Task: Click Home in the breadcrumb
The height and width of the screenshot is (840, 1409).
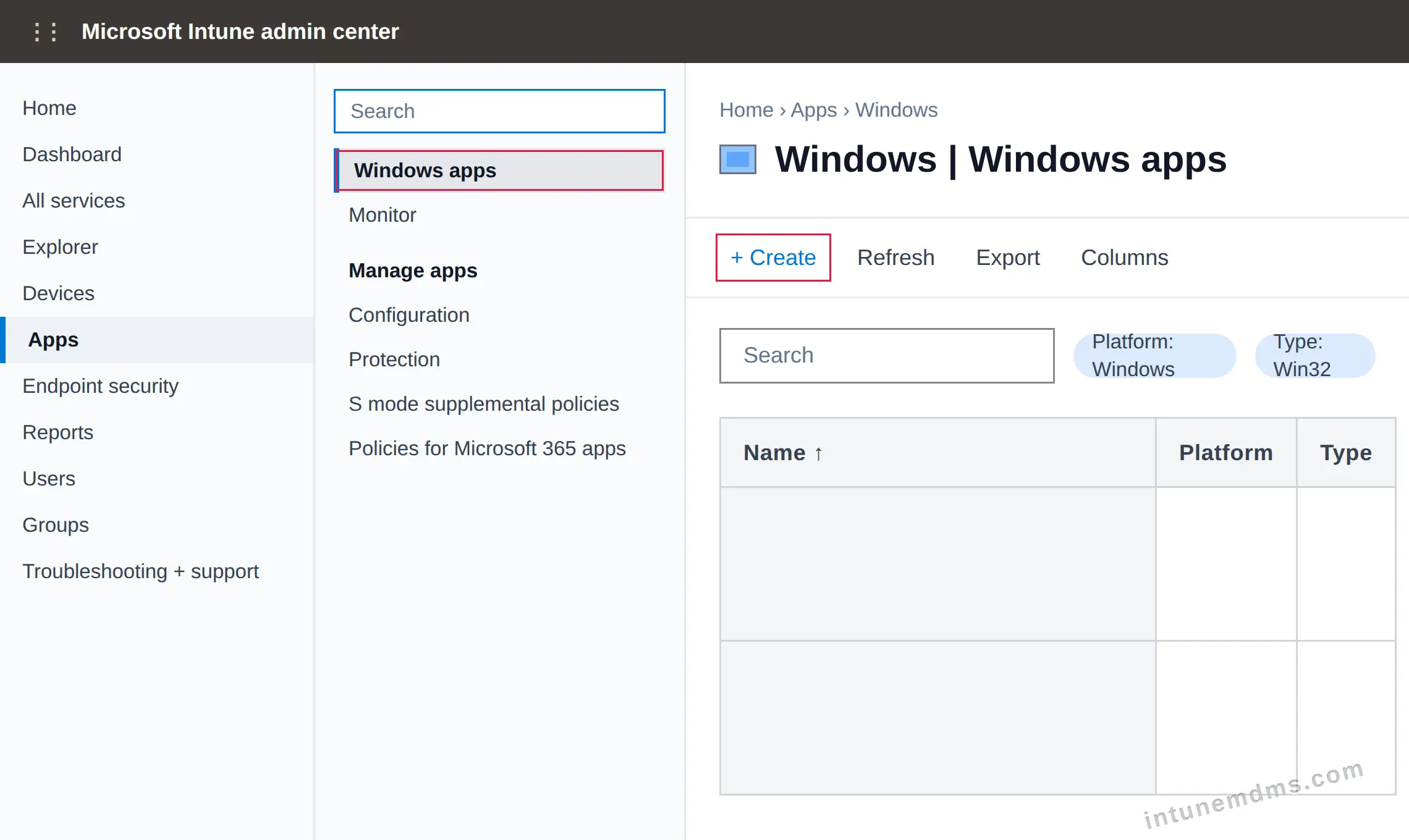Action: click(747, 110)
